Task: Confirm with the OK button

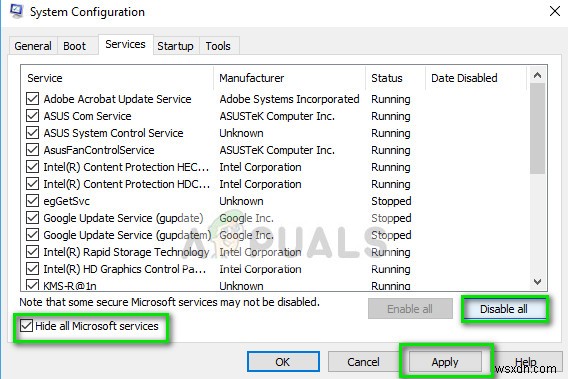Action: pyautogui.click(x=283, y=362)
